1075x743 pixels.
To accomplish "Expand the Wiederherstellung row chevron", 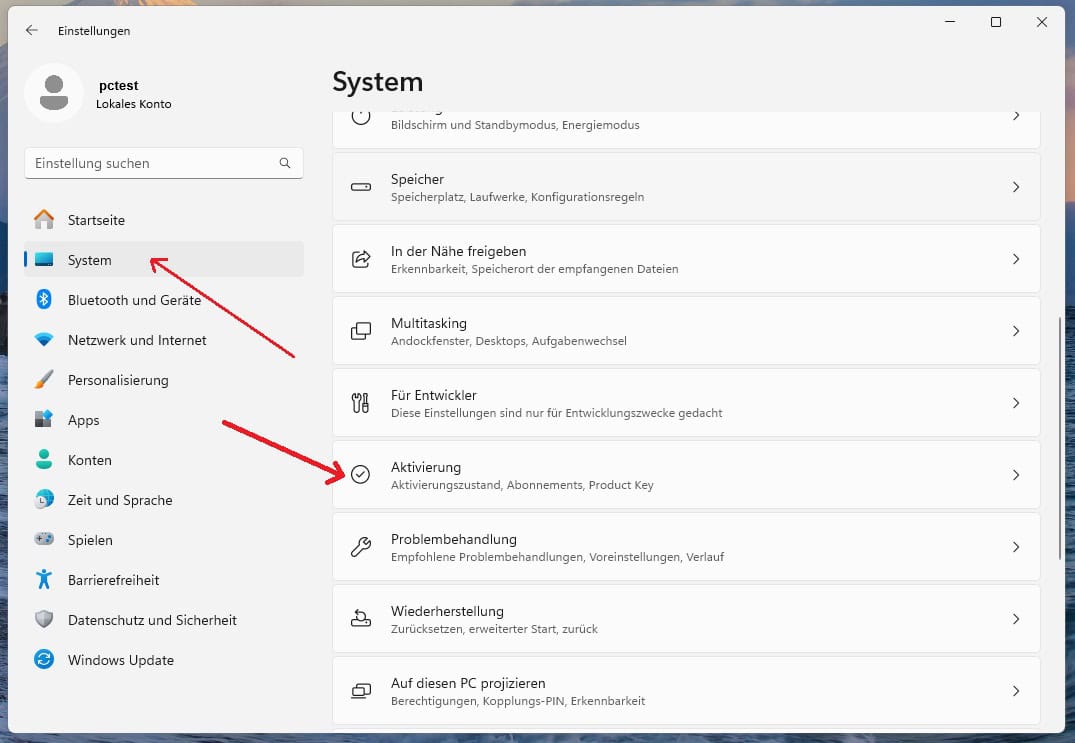I will click(x=1015, y=619).
